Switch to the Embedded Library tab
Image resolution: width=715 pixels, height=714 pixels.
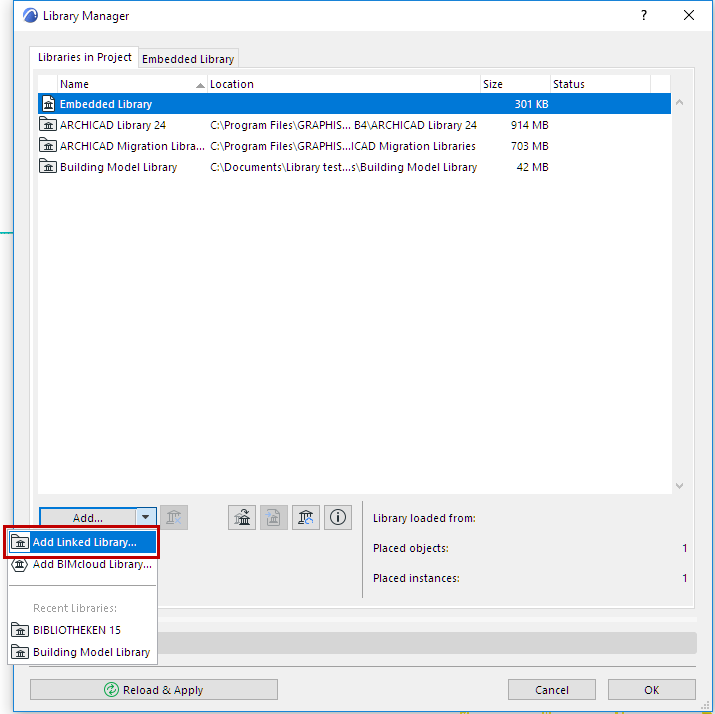coord(188,59)
